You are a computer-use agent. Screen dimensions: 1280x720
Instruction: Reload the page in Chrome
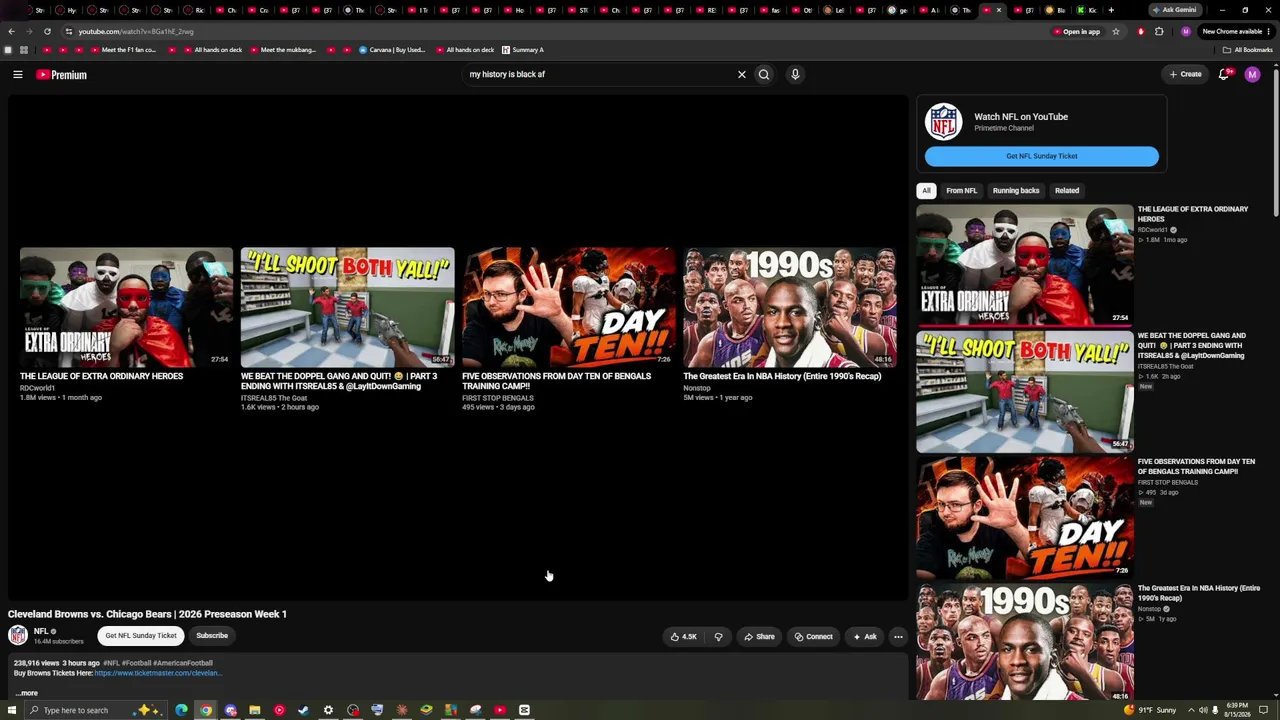47,31
